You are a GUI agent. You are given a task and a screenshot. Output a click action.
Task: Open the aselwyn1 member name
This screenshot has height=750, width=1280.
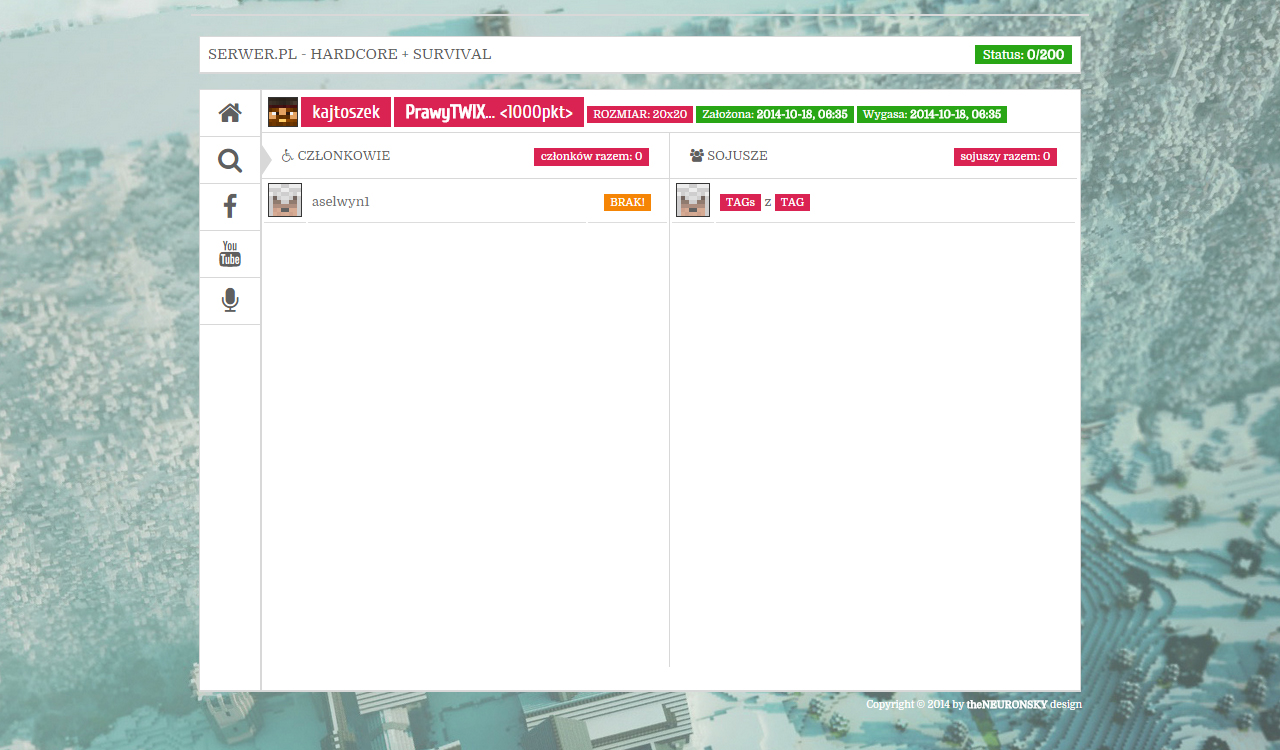tap(341, 202)
